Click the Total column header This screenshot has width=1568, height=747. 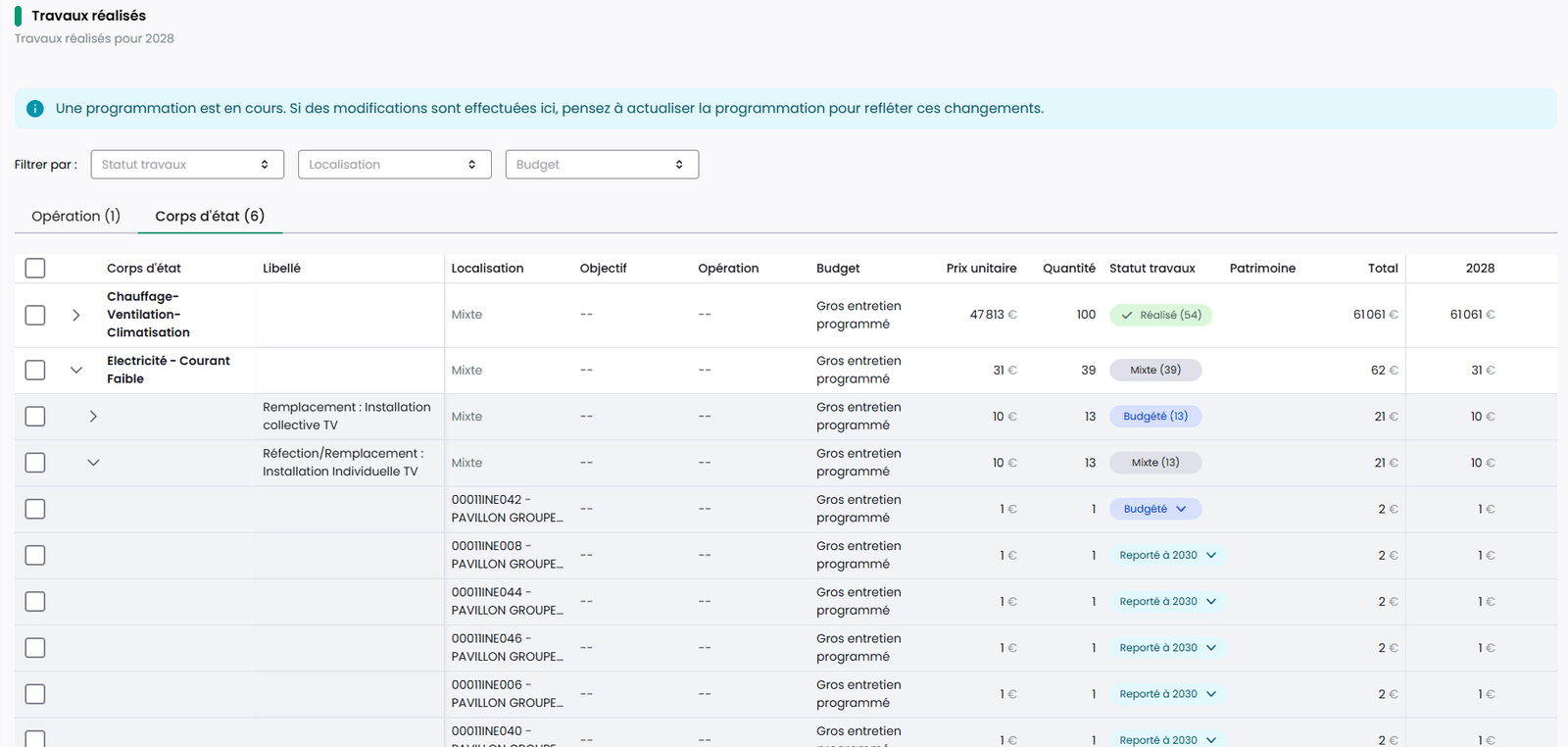click(1383, 268)
